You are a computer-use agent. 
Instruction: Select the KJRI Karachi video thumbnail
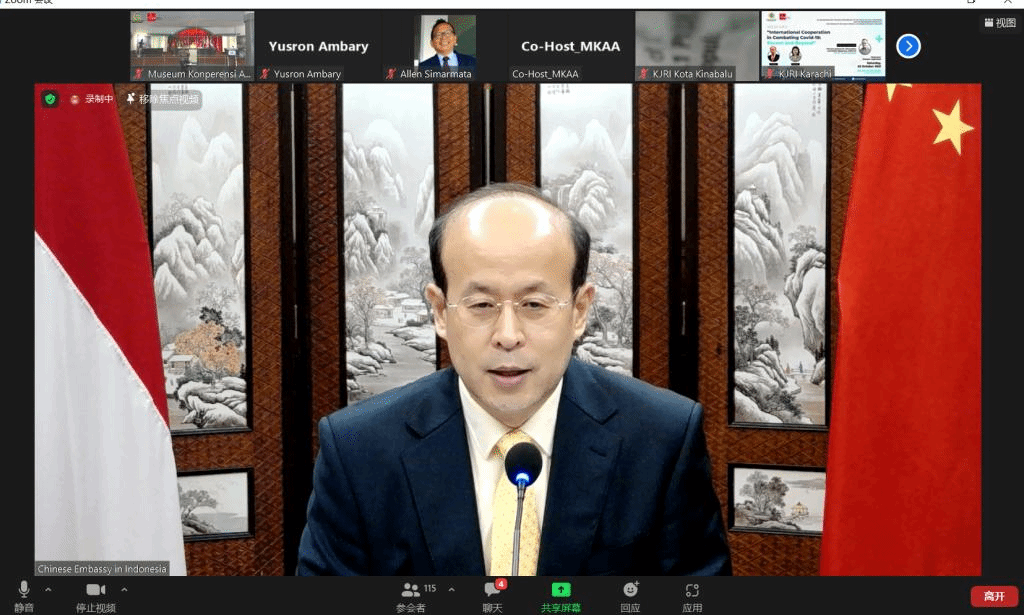pos(823,45)
